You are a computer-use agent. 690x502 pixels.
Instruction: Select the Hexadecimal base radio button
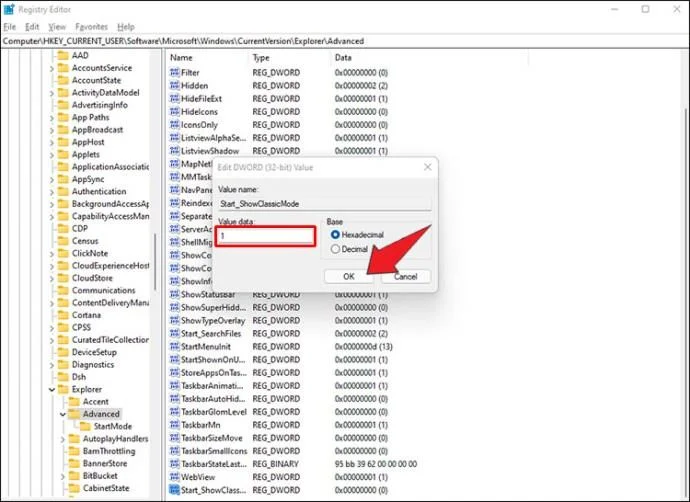coord(335,235)
